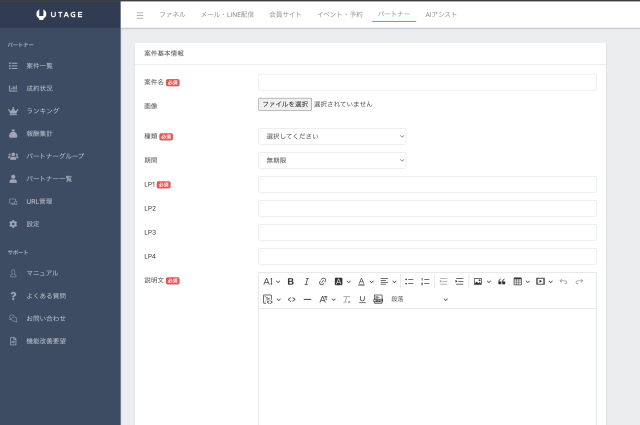This screenshot has height=425, width=640.
Task: Apply italic formatting in the editor
Action: pos(307,282)
